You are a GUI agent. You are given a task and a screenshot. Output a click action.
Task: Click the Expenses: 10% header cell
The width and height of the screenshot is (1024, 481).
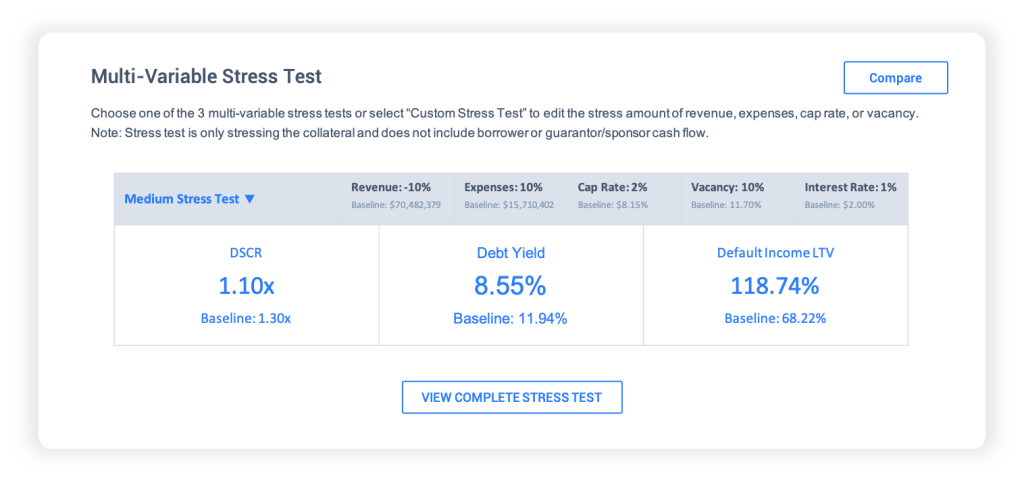click(x=511, y=194)
